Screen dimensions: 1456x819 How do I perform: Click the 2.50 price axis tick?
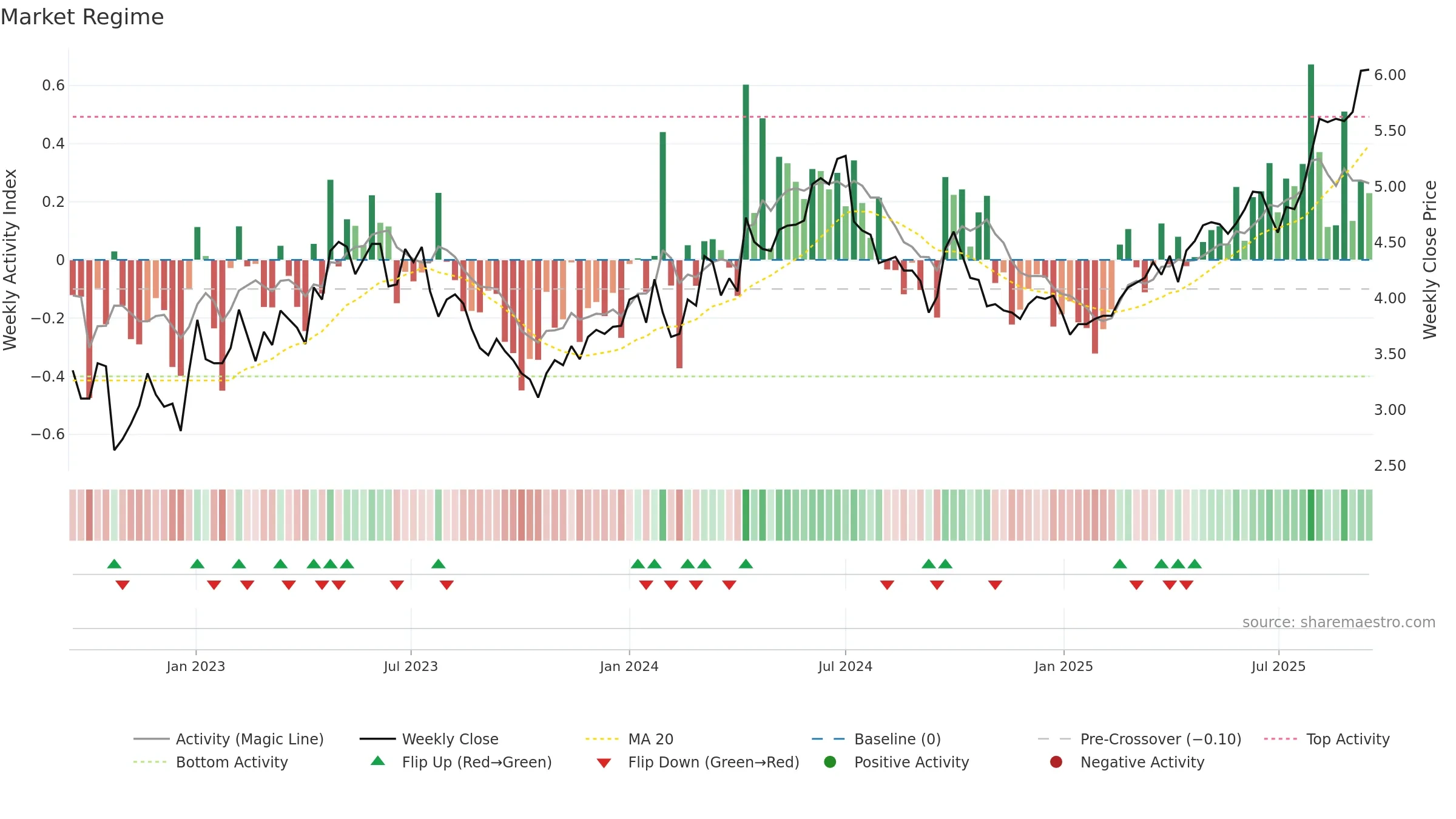(1390, 465)
